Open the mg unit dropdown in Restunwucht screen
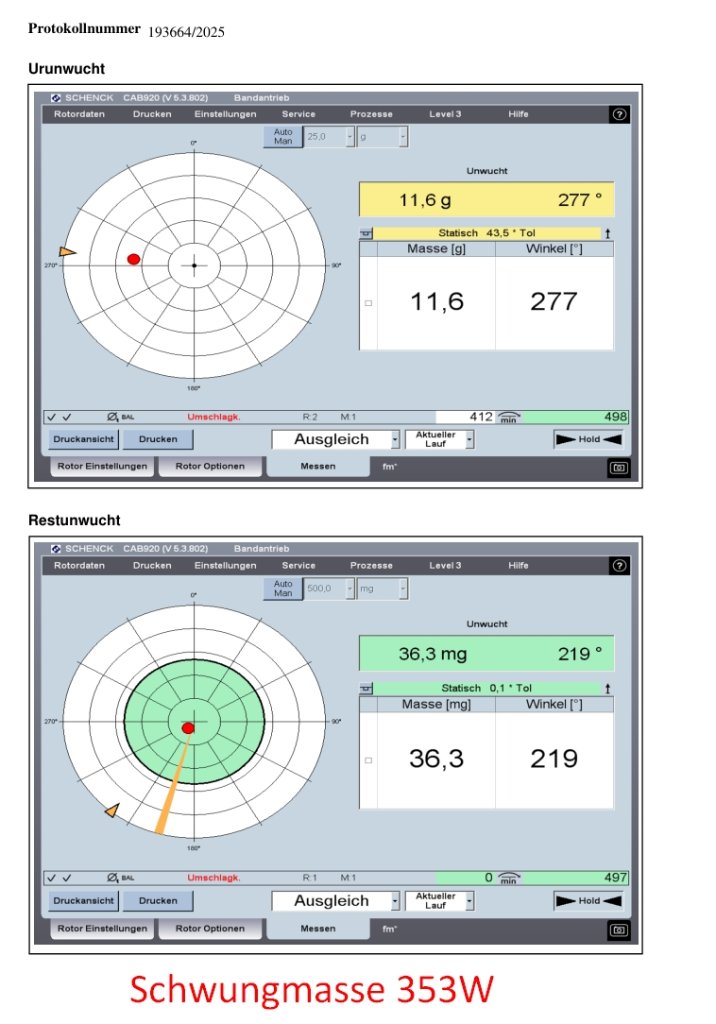The image size is (716, 1024). point(403,590)
